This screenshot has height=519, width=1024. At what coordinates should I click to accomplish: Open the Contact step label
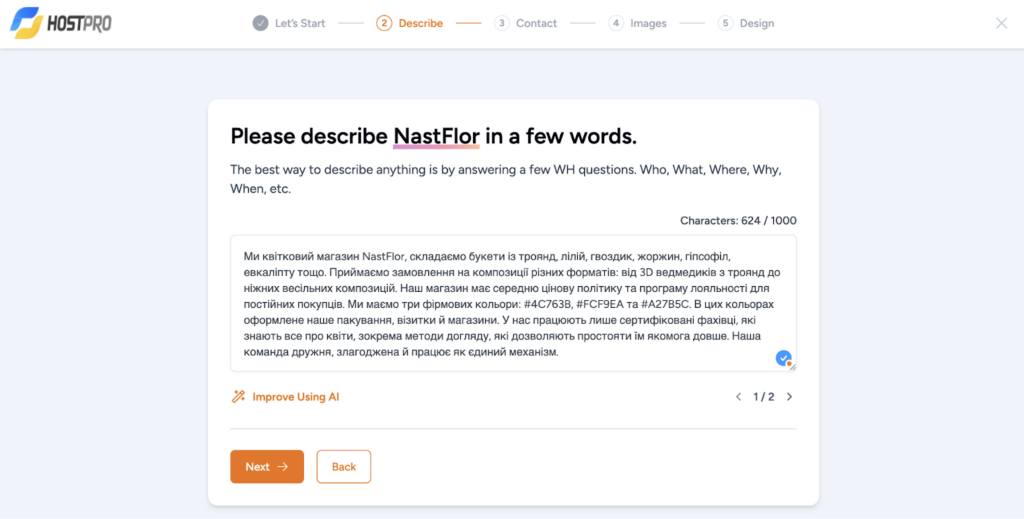(x=536, y=24)
